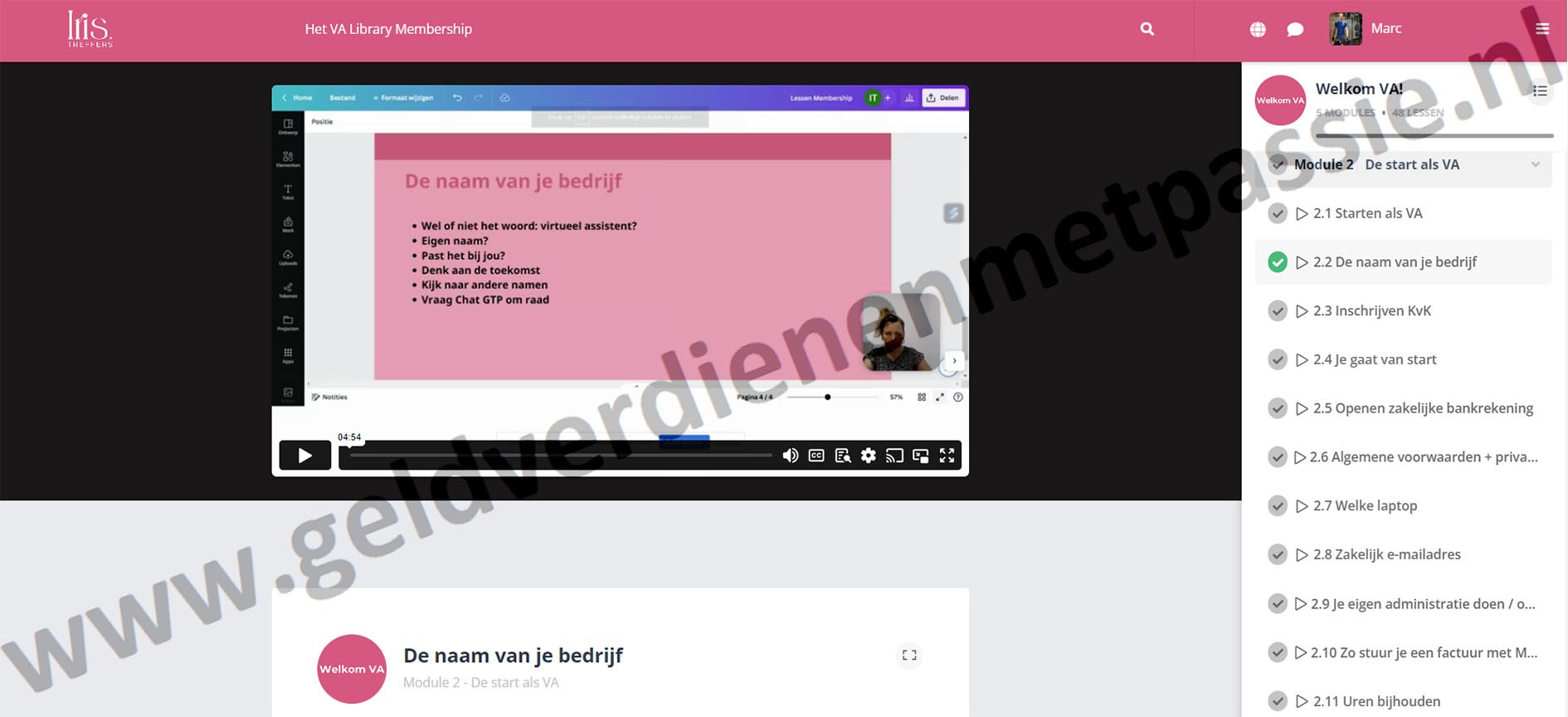This screenshot has height=717, width=1568.
Task: Click the video progress bar to seek
Action: [x=560, y=456]
